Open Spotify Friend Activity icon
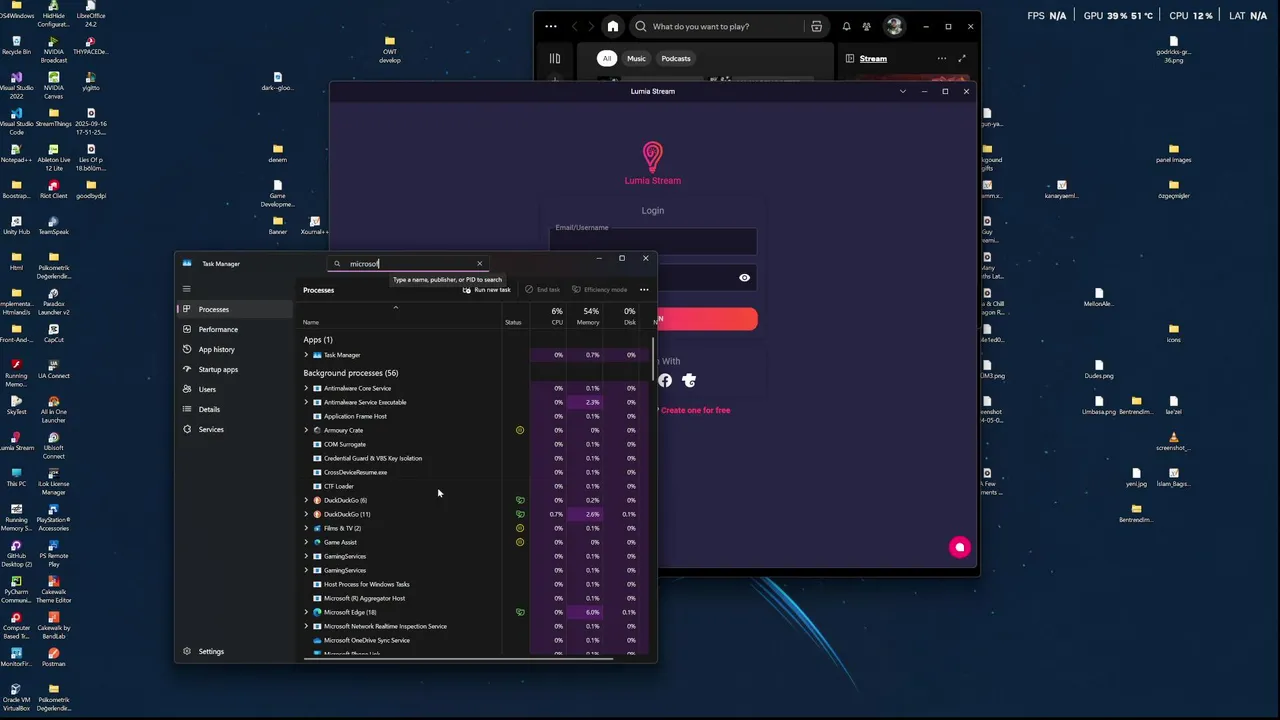Image resolution: width=1280 pixels, height=720 pixels. tap(867, 27)
